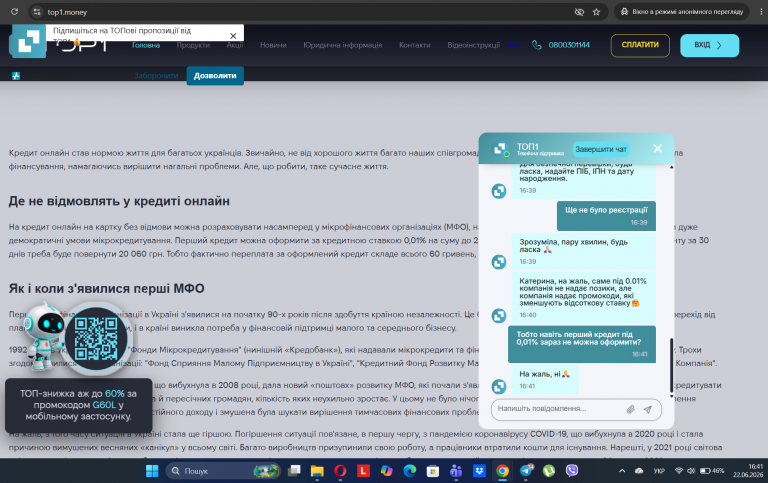Reload the page with the browser refresh icon

(15, 12)
